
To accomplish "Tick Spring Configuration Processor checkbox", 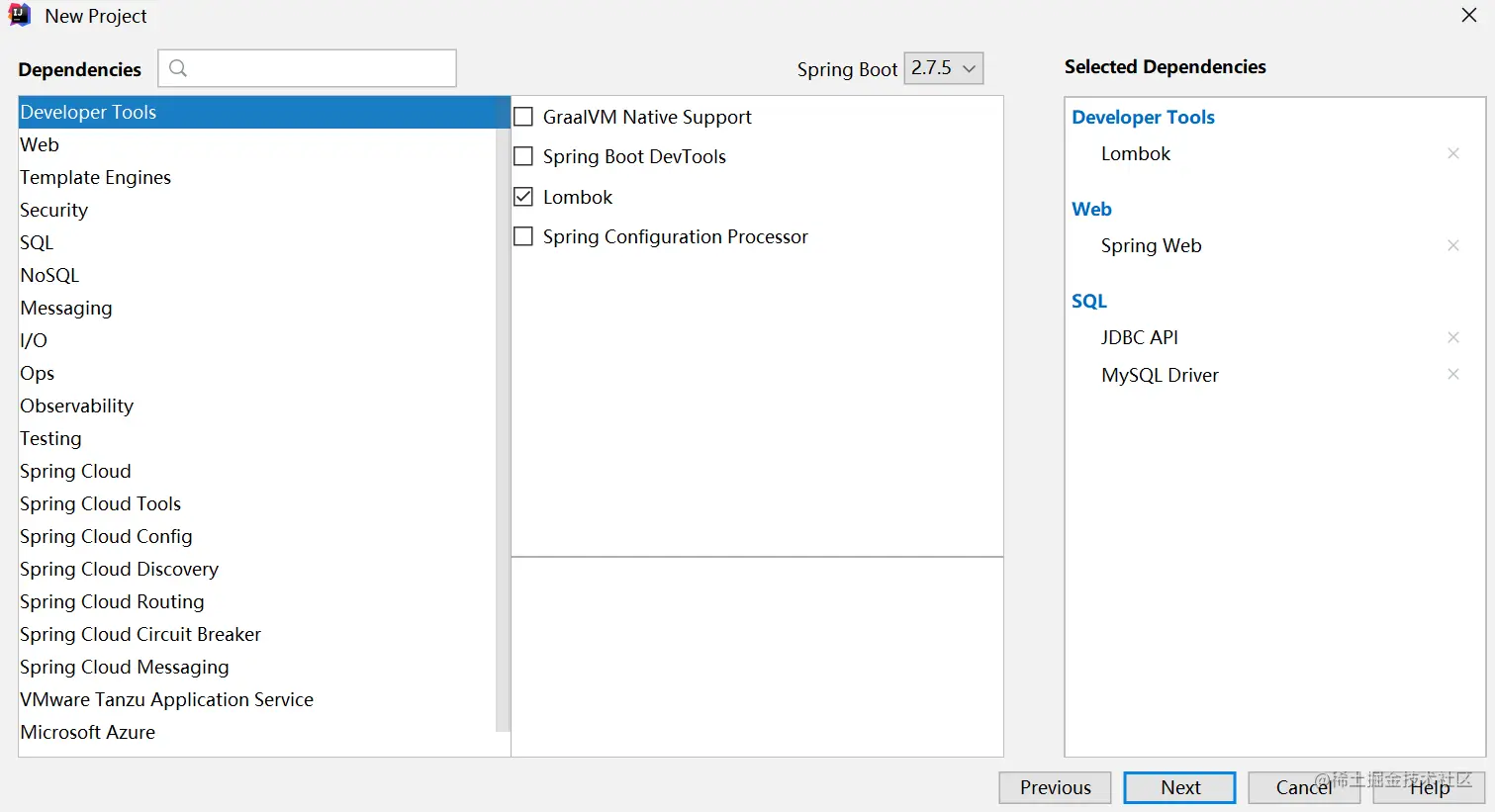I will (x=523, y=236).
